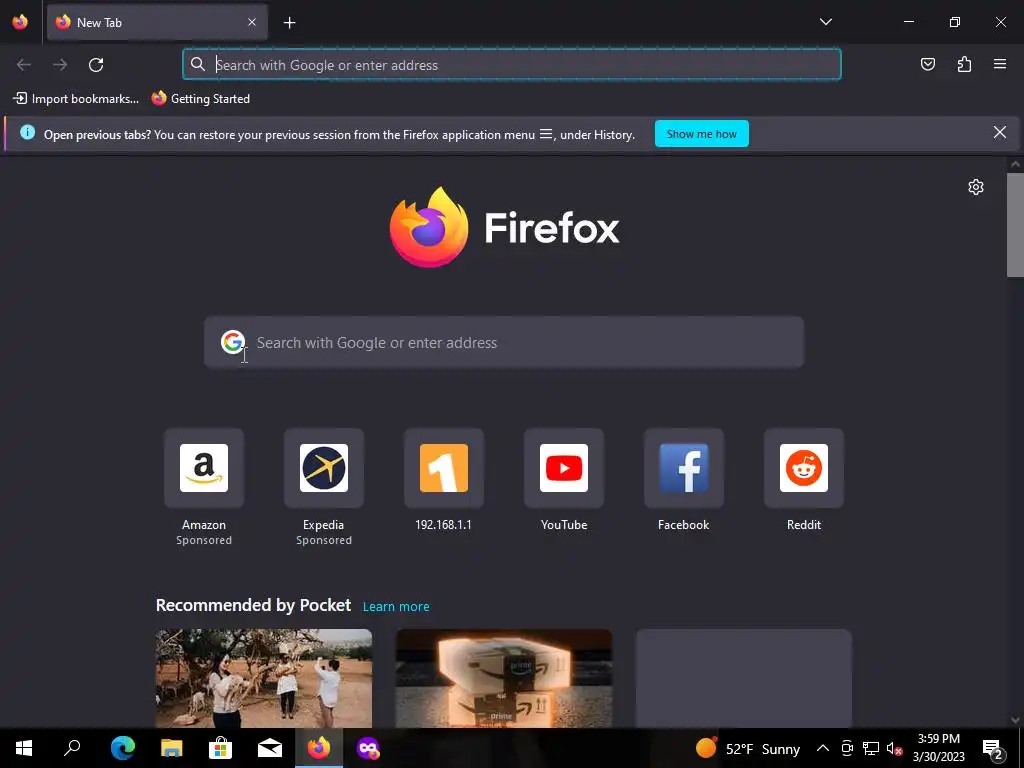Open Getting Started bookmark

point(200,99)
